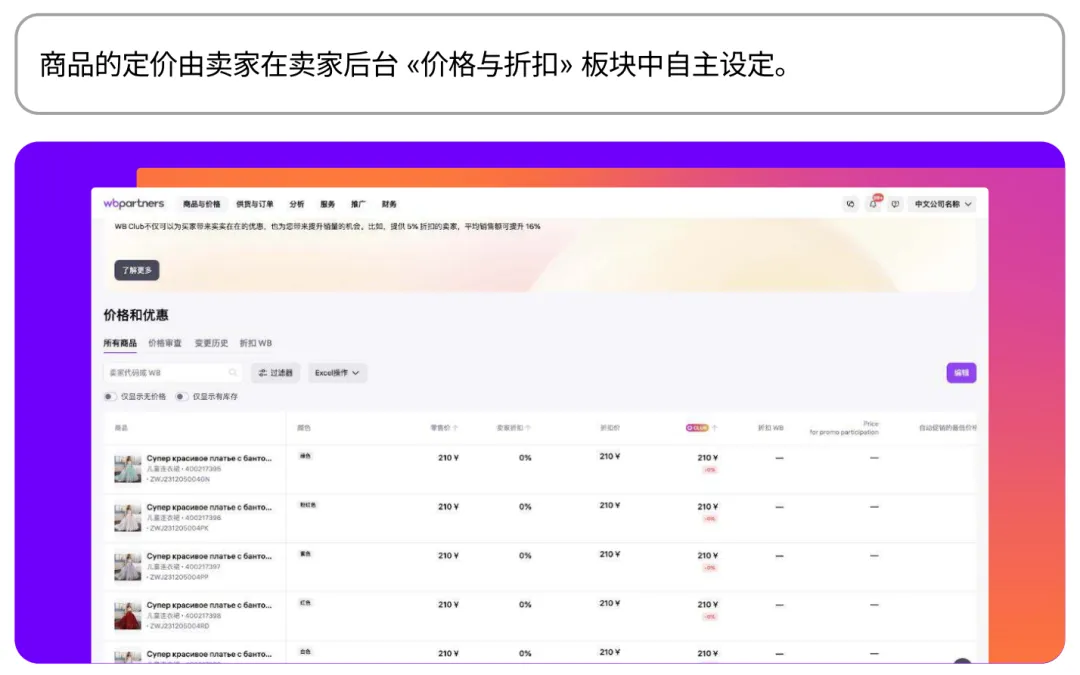This screenshot has width=1080, height=675.
Task: Click the wbpartners logo
Action: pyautogui.click(x=134, y=204)
